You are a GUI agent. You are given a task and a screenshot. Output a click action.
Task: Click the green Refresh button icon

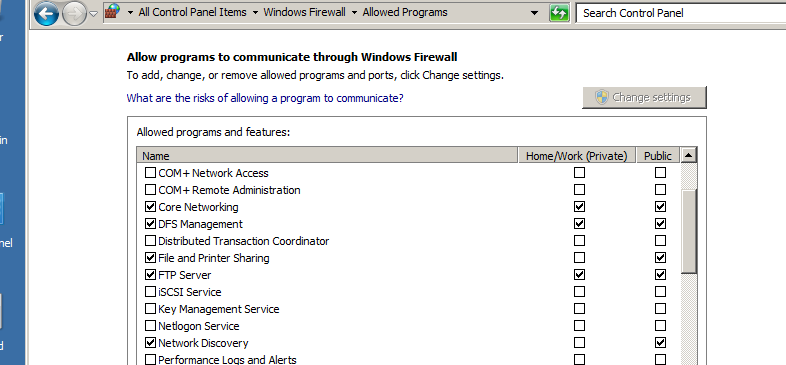(x=559, y=13)
